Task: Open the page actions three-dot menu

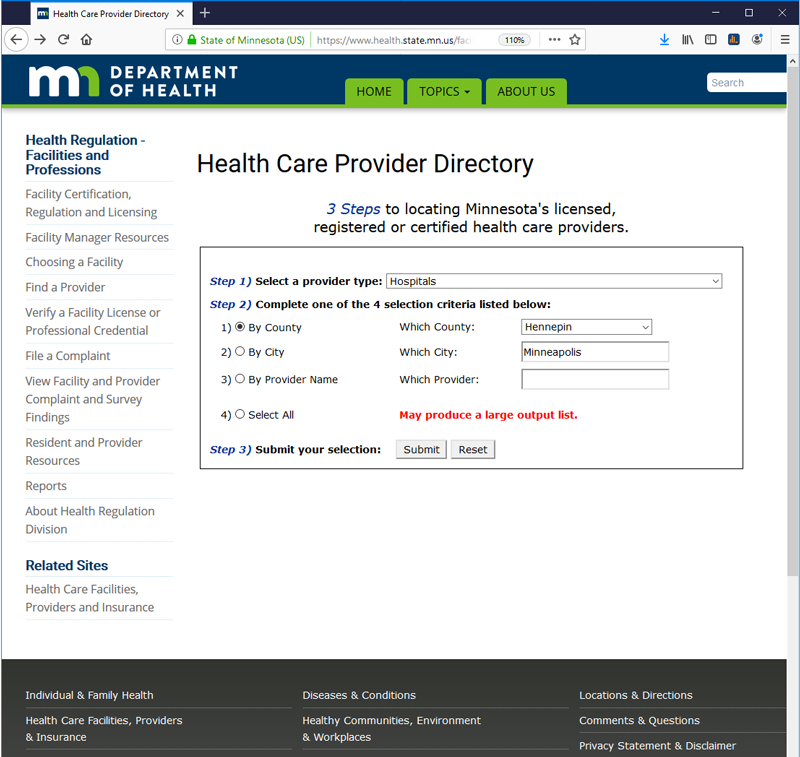Action: [x=554, y=40]
